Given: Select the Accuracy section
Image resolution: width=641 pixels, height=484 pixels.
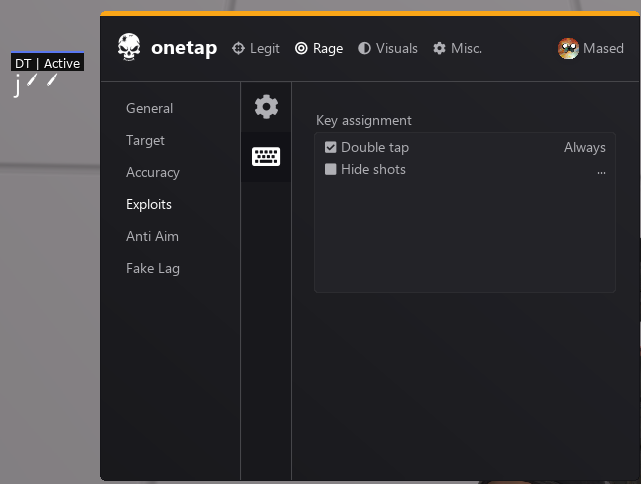Looking at the screenshot, I should pyautogui.click(x=152, y=172).
